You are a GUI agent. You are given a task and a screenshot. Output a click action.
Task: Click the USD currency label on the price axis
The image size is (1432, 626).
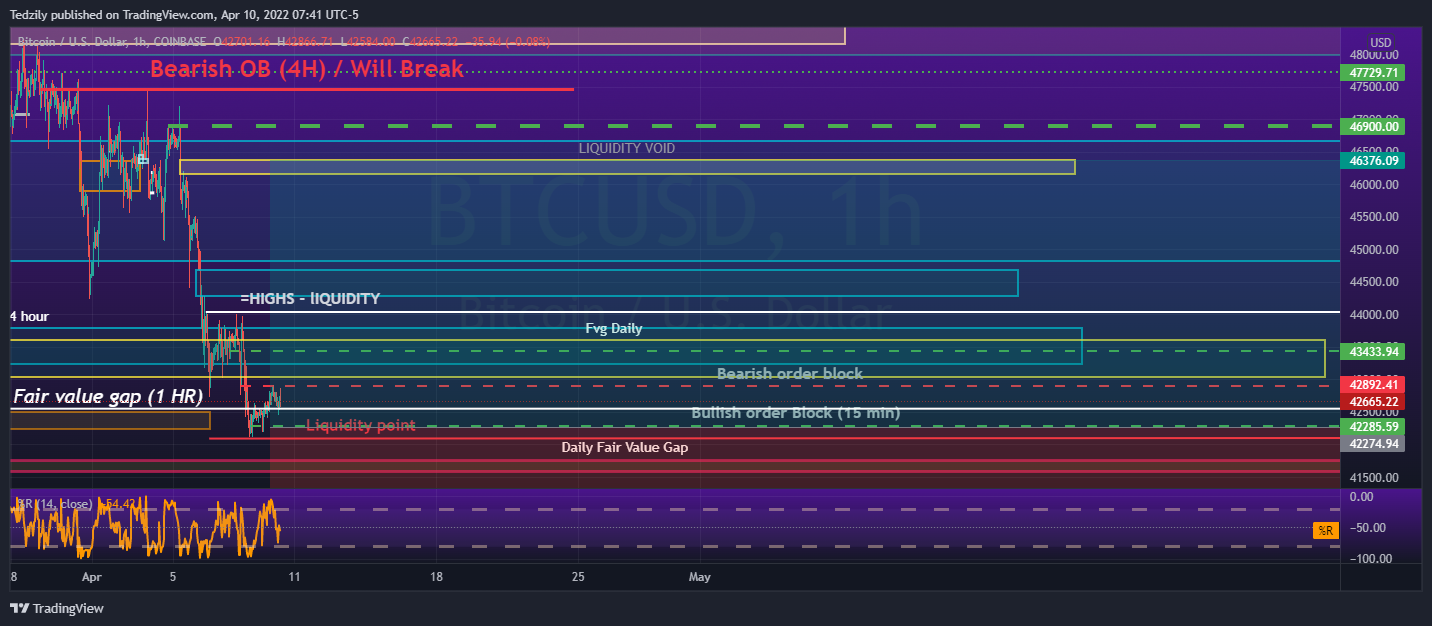click(1380, 42)
